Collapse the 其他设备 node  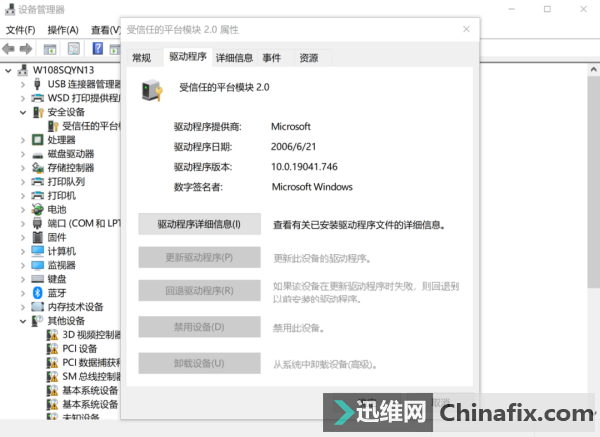pos(23,321)
